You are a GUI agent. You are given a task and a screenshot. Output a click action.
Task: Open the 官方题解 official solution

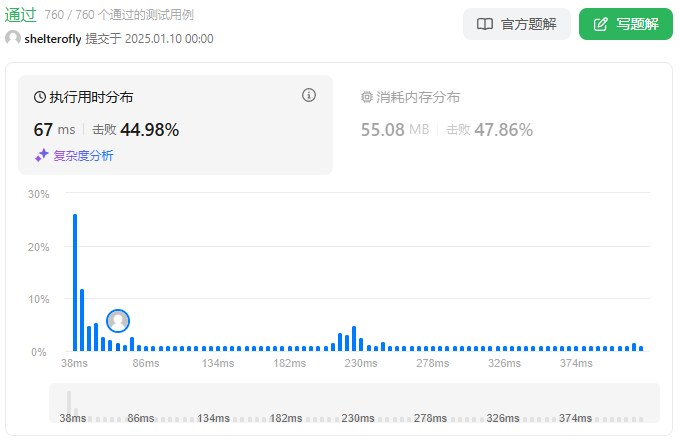(x=516, y=24)
